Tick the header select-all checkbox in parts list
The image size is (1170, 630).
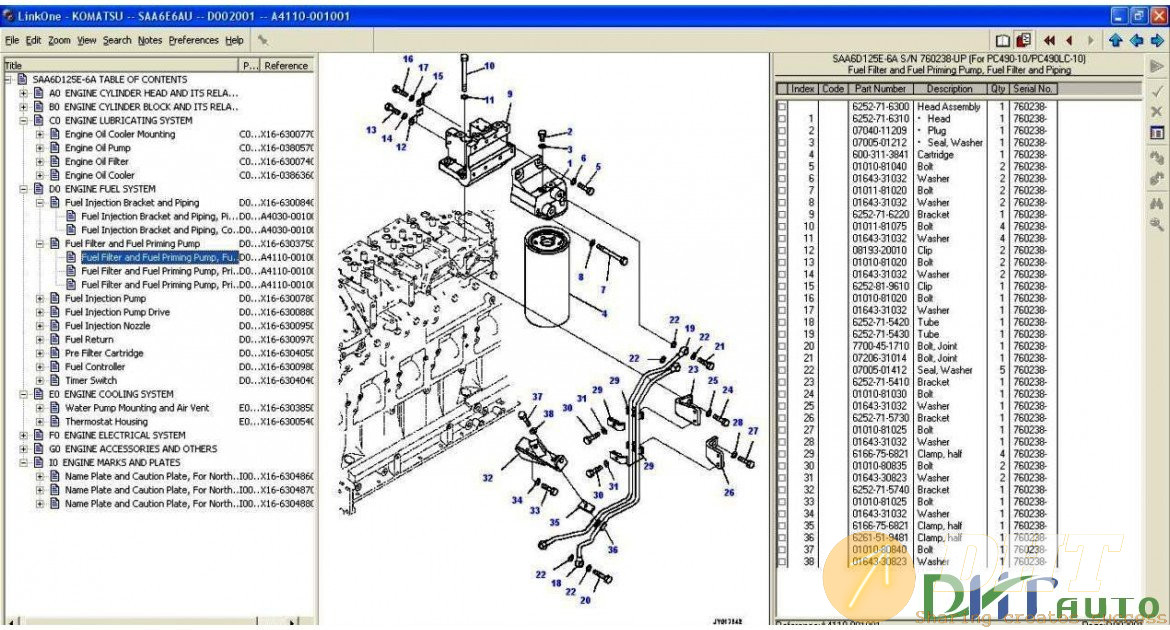782,89
